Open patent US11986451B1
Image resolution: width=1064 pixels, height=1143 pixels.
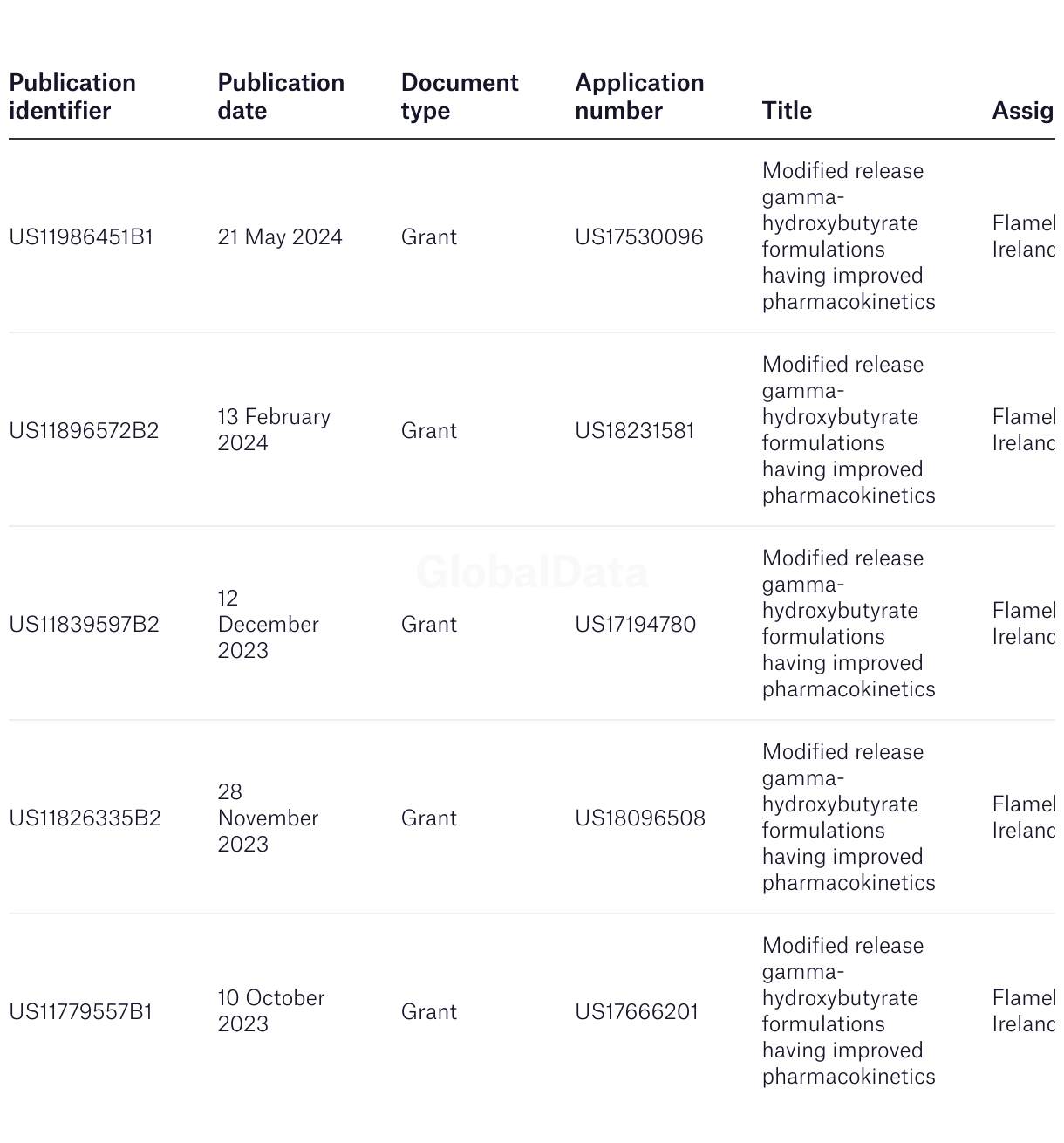pos(81,237)
